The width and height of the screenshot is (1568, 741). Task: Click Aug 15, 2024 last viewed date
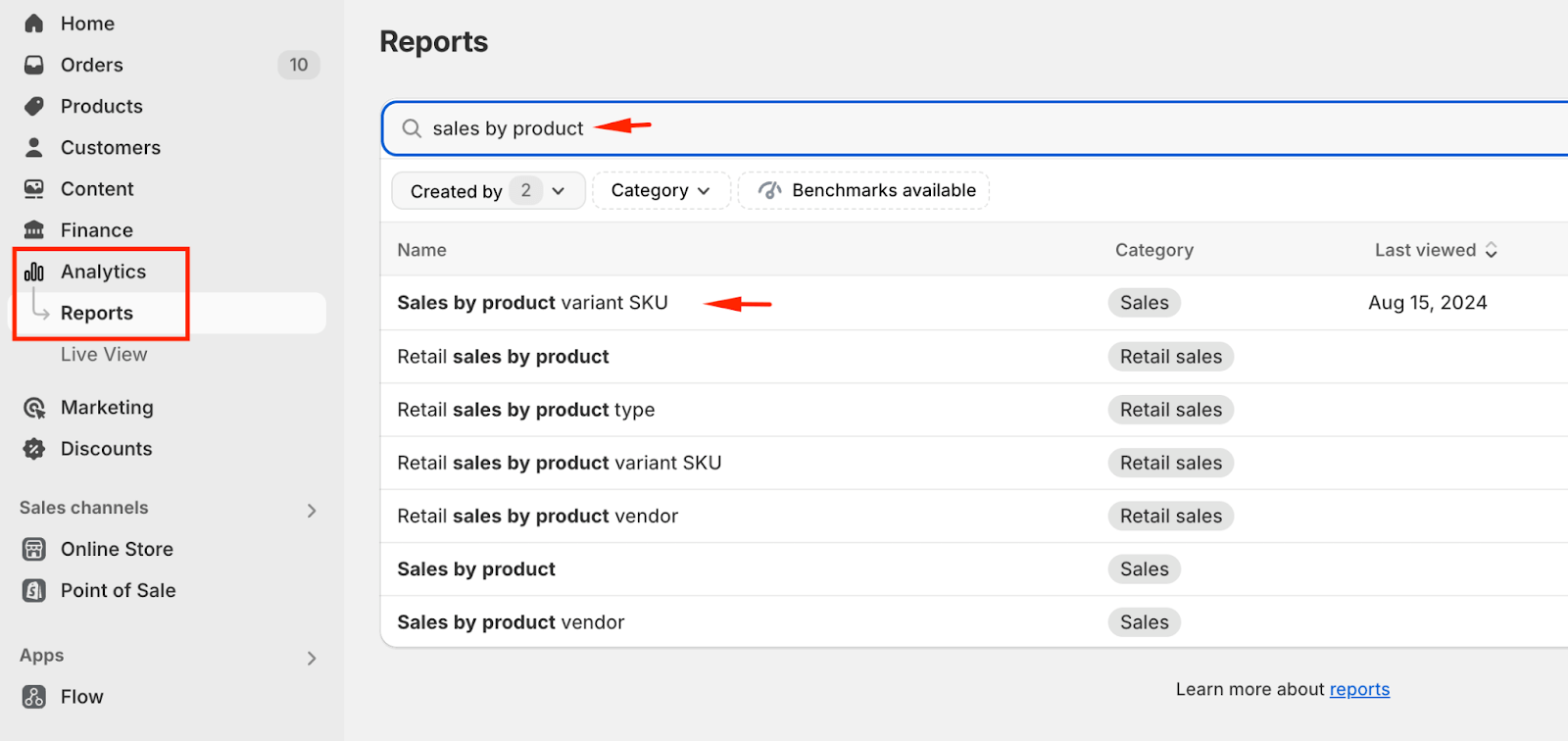(1428, 303)
